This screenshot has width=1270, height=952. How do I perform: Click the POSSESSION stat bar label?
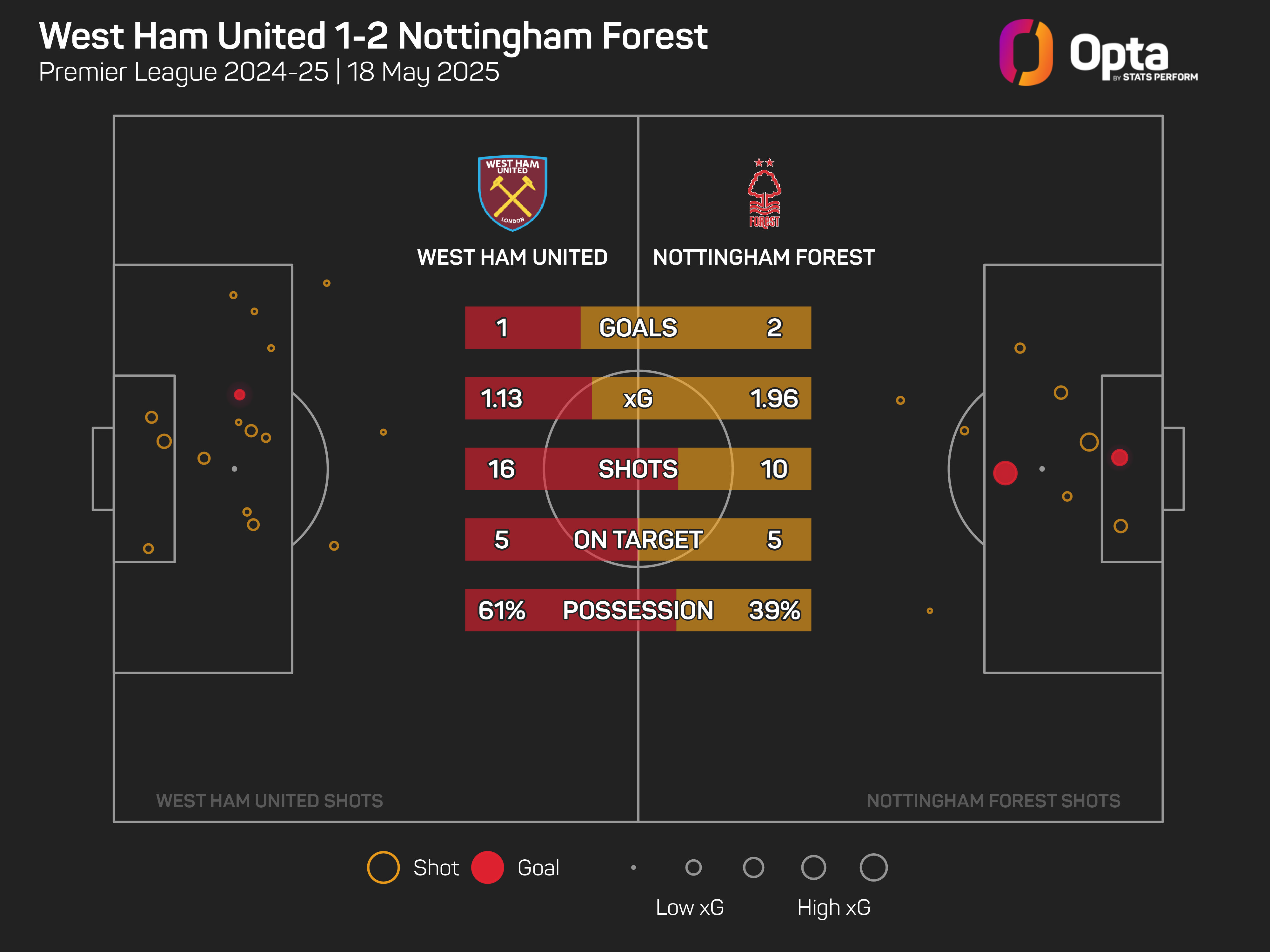click(638, 610)
